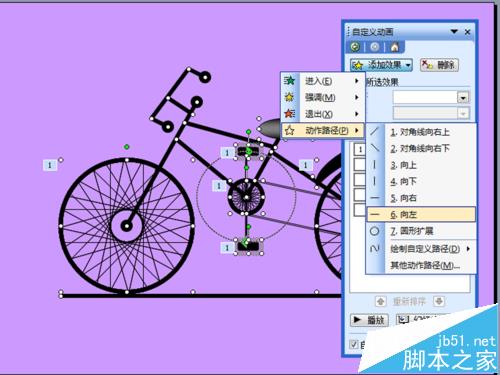The width and height of the screenshot is (500, 375).
Task: Click green star icon beside 进入(E)
Action: coord(289,81)
